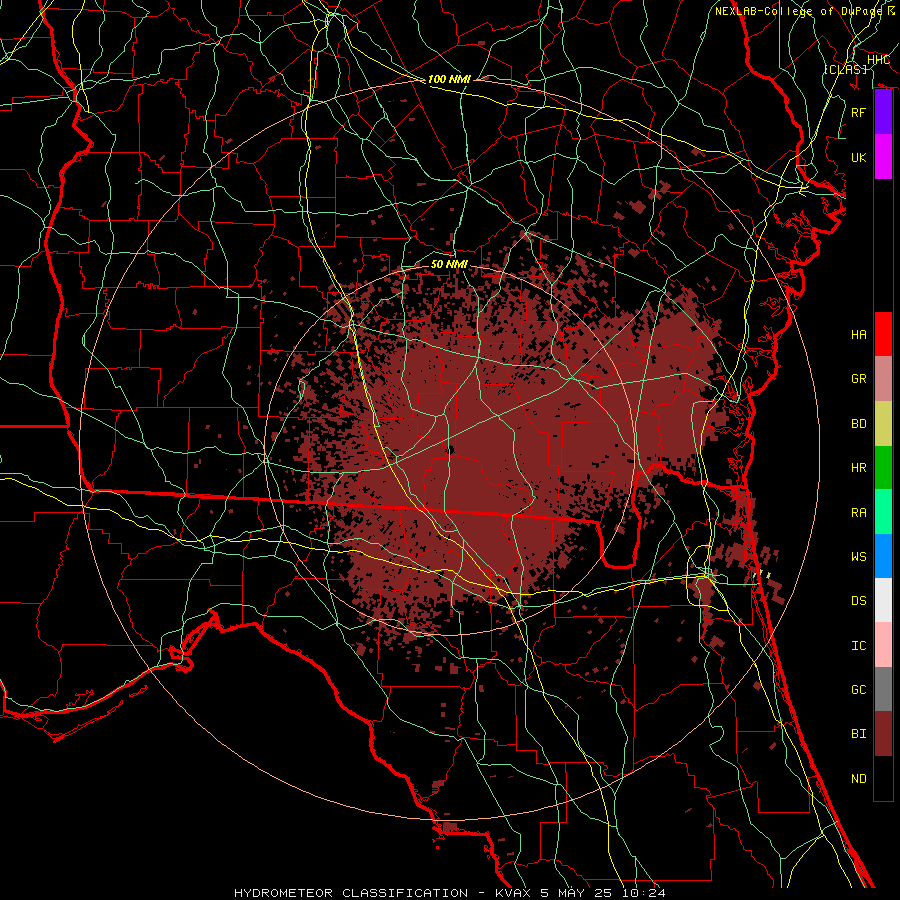The image size is (900, 900).
Task: Select the BD yellow legend swatch
Action: (x=883, y=423)
